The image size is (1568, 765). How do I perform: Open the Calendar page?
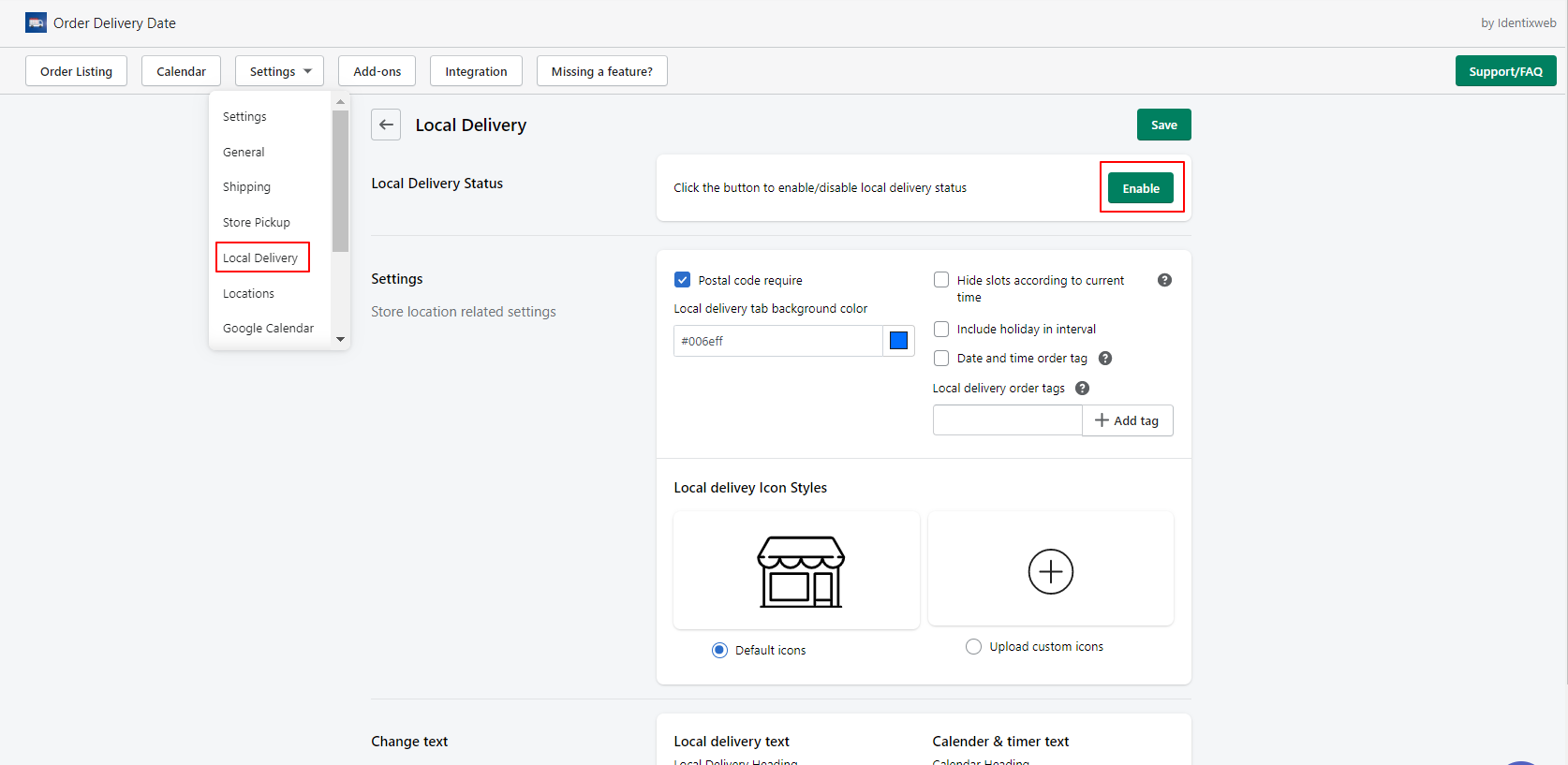pos(181,71)
